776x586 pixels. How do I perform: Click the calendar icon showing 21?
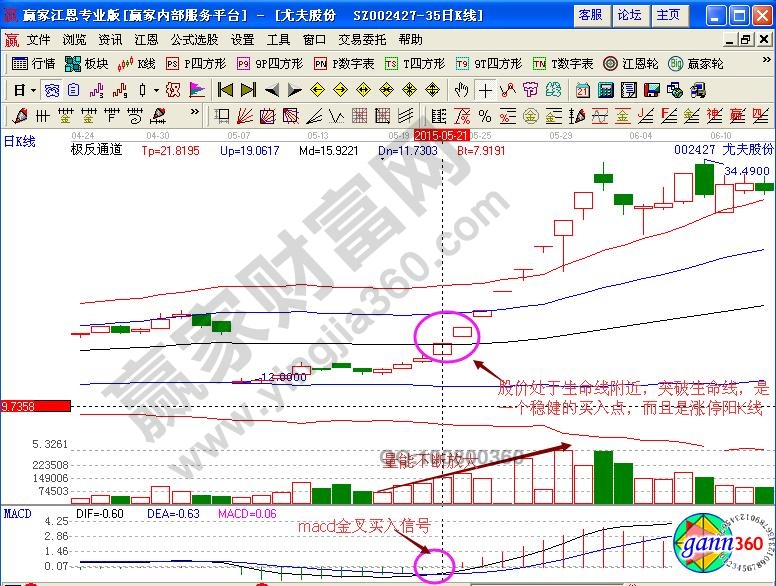click(x=582, y=90)
